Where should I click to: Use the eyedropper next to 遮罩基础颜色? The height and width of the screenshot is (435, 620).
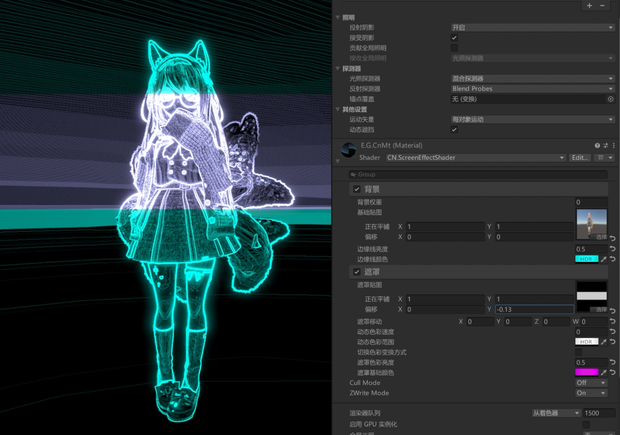click(x=604, y=373)
